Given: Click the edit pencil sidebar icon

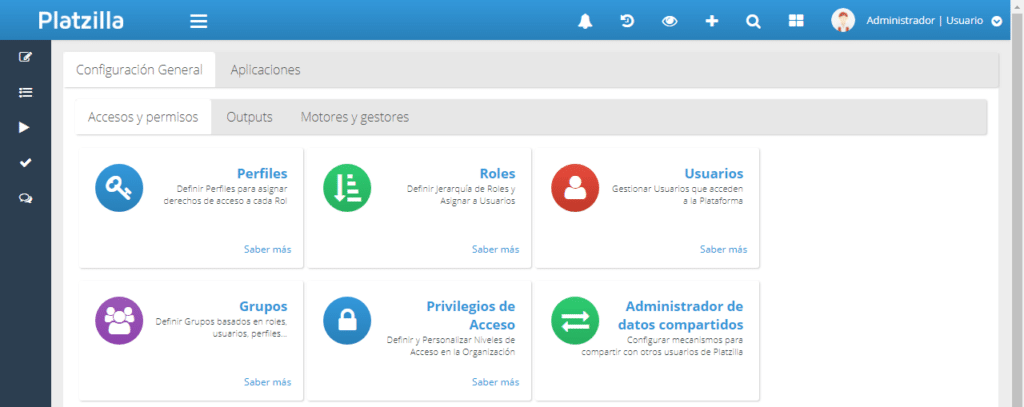Looking at the screenshot, I should tap(25, 57).
